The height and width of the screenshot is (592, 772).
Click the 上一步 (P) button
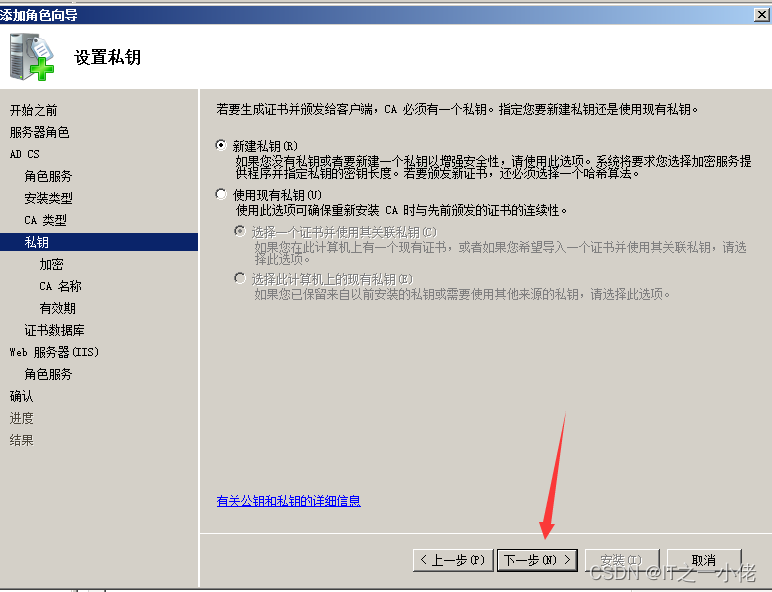pos(453,560)
